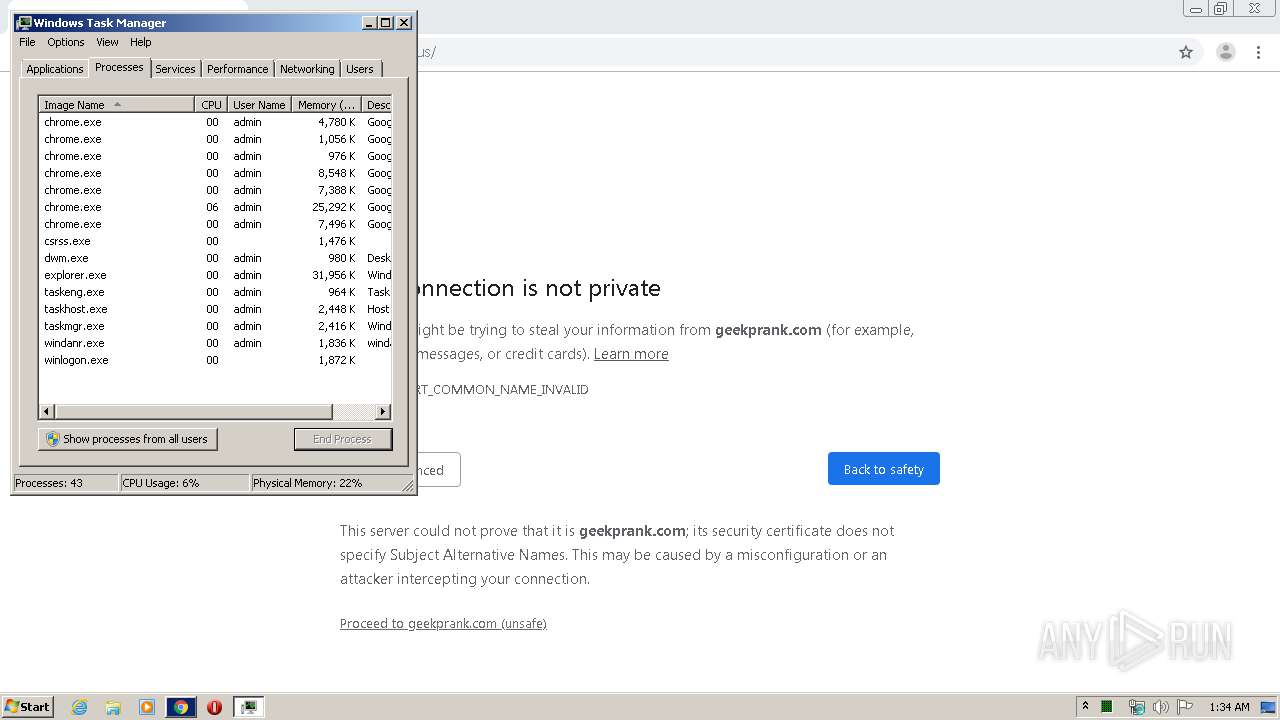Sort by the User Name column header

[258, 105]
